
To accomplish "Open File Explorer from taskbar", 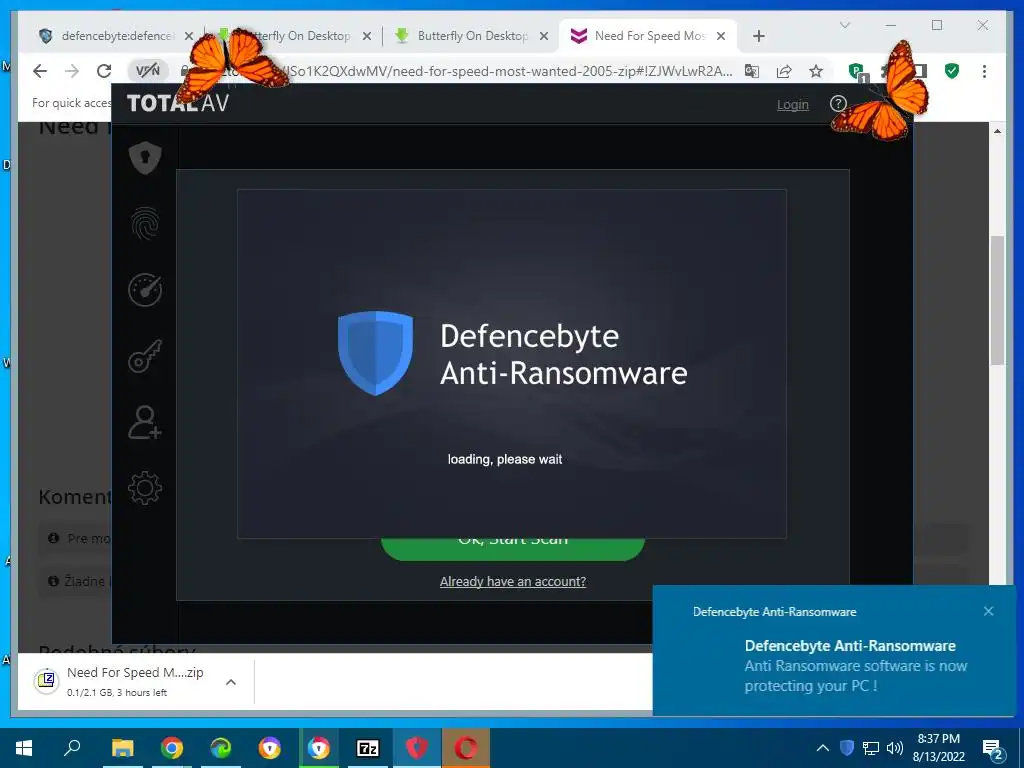I will (122, 748).
